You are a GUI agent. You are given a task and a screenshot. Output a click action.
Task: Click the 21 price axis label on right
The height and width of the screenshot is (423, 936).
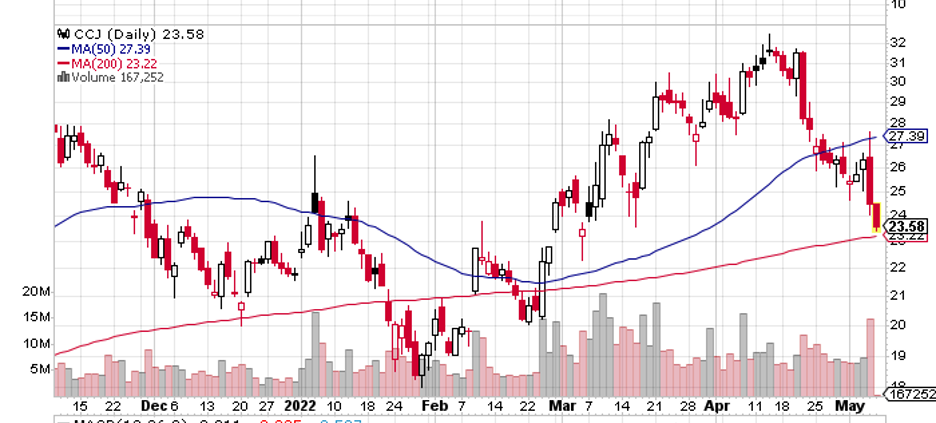tap(898, 295)
